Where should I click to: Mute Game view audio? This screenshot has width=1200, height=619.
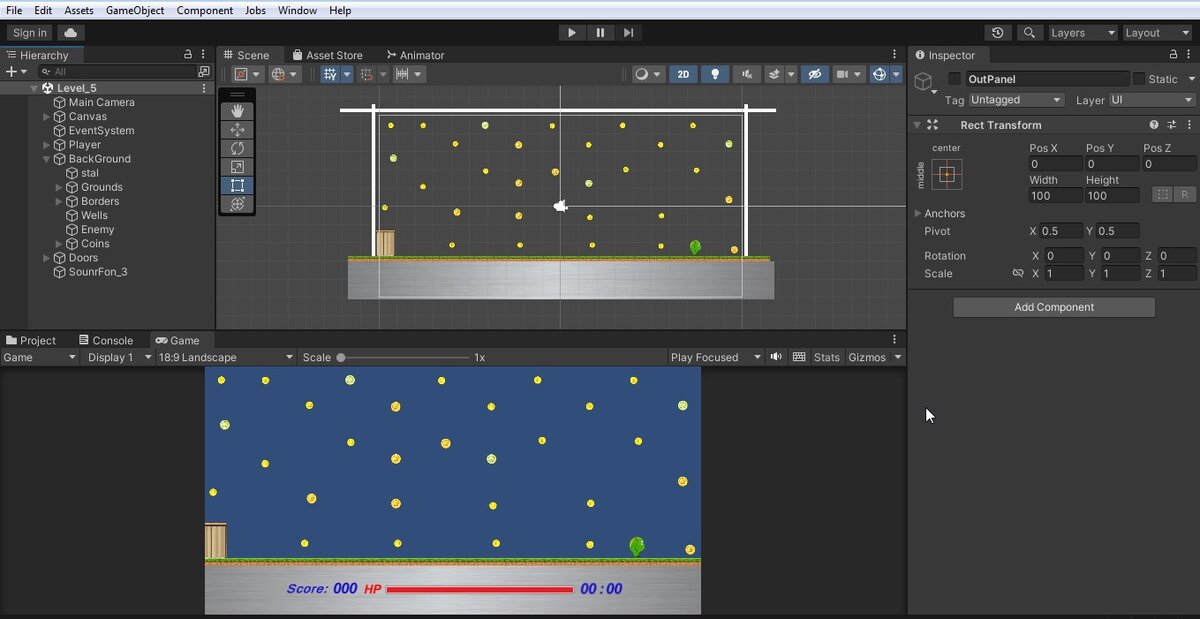click(776, 357)
